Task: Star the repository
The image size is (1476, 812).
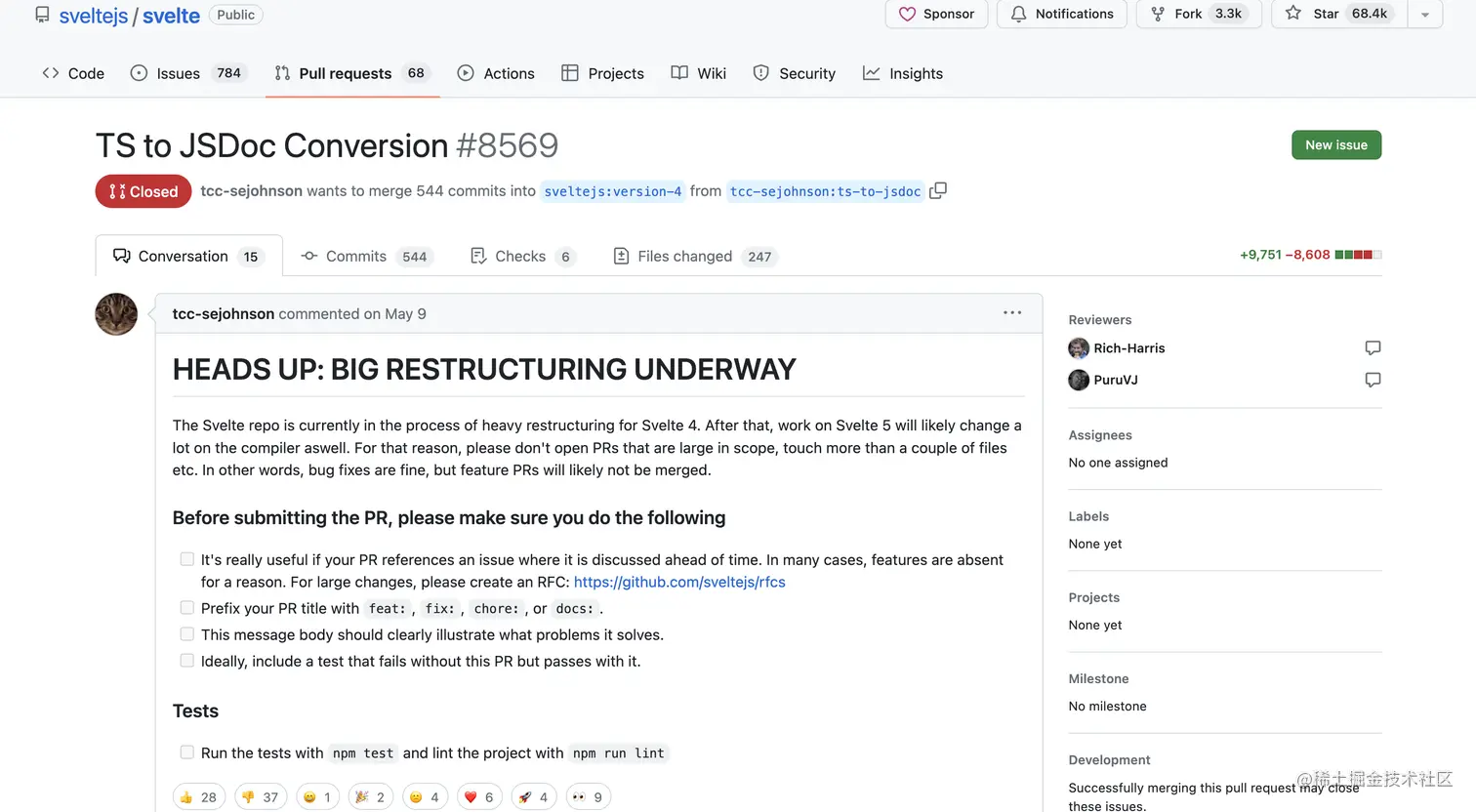Action: [x=1339, y=14]
